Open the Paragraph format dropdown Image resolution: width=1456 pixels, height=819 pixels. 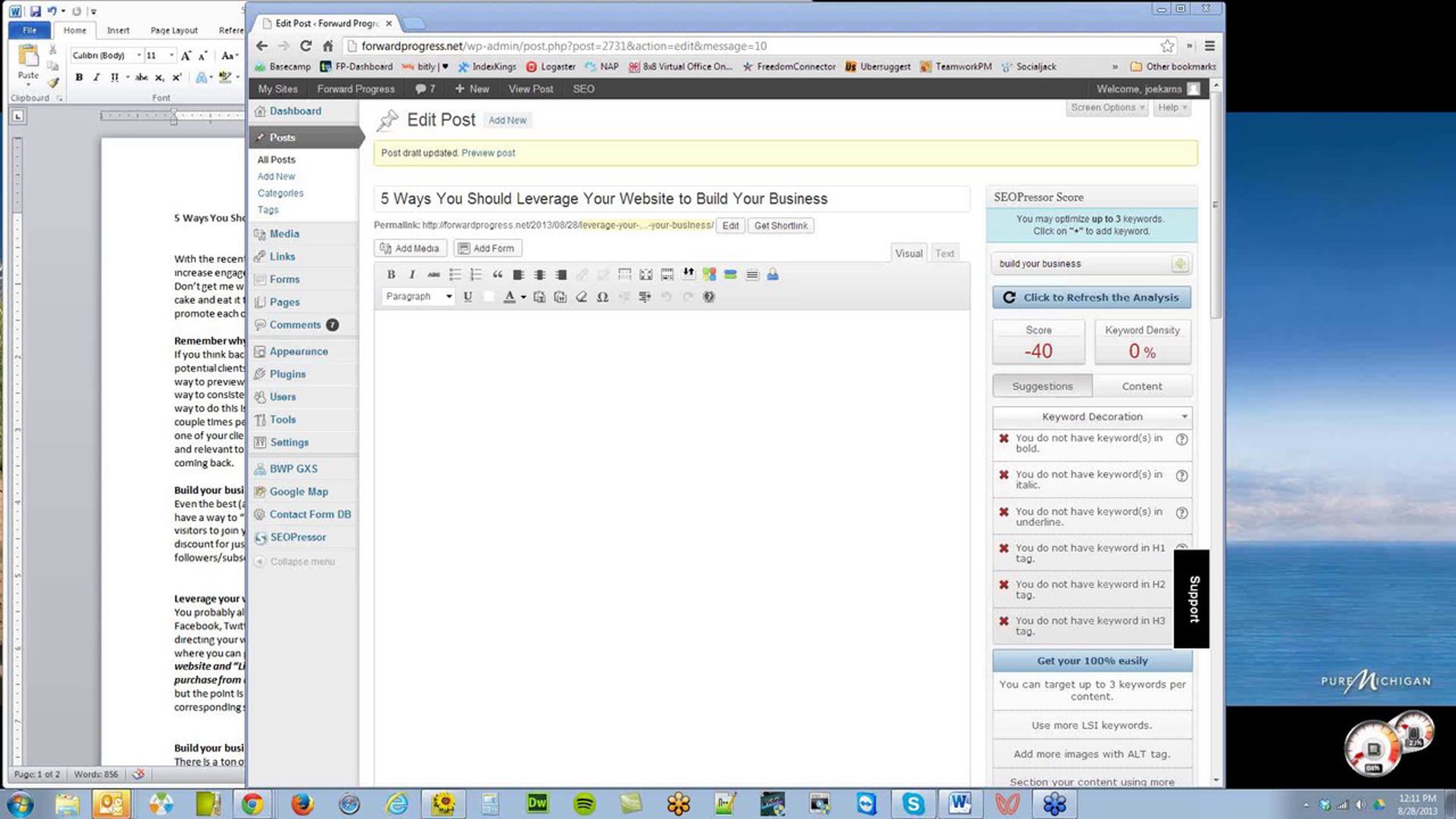click(x=419, y=297)
